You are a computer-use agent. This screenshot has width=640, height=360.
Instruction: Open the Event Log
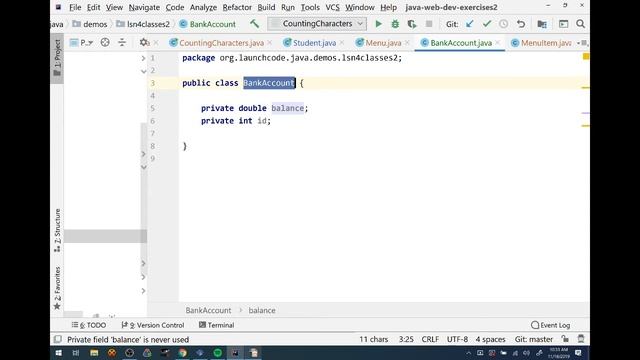point(550,325)
